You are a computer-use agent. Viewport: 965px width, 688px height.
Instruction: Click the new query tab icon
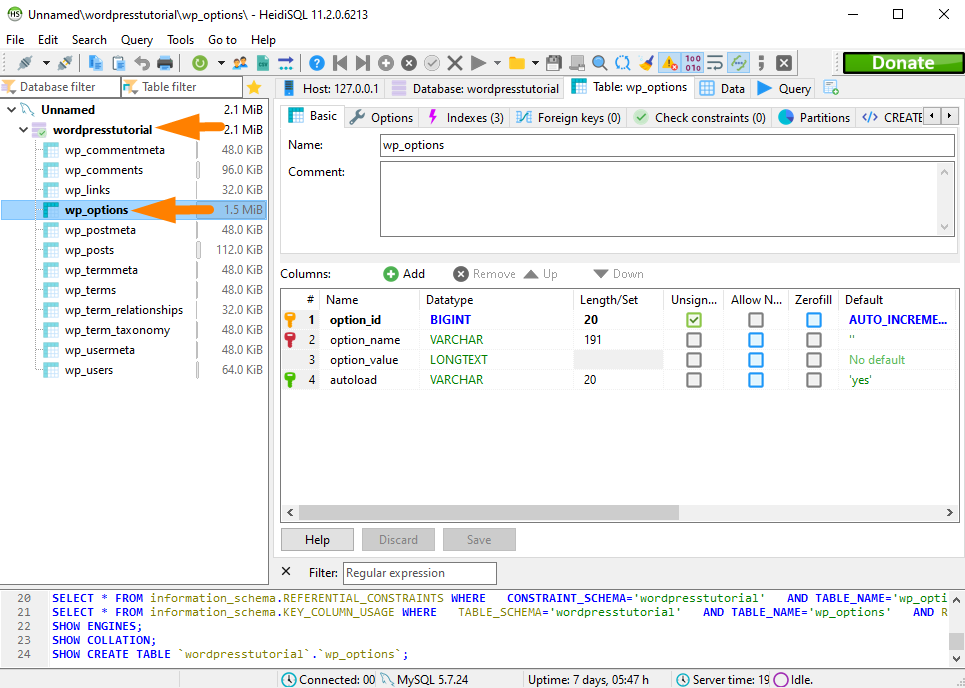click(x=831, y=88)
